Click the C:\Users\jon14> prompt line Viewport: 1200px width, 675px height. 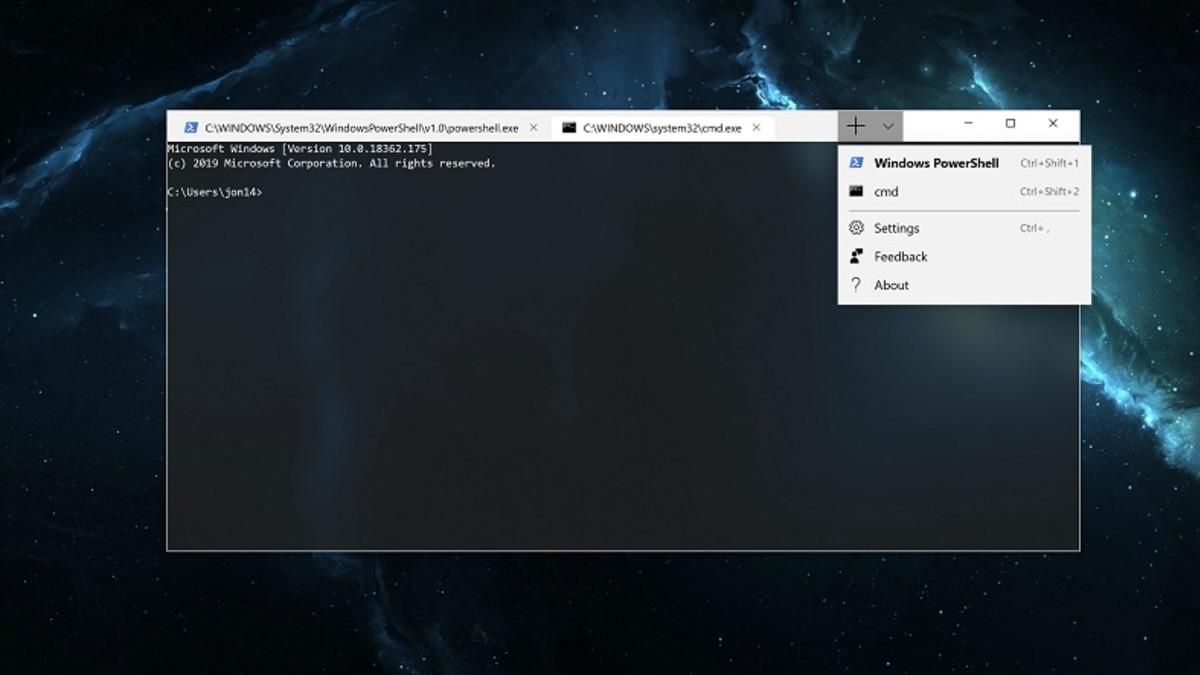pyautogui.click(x=215, y=192)
